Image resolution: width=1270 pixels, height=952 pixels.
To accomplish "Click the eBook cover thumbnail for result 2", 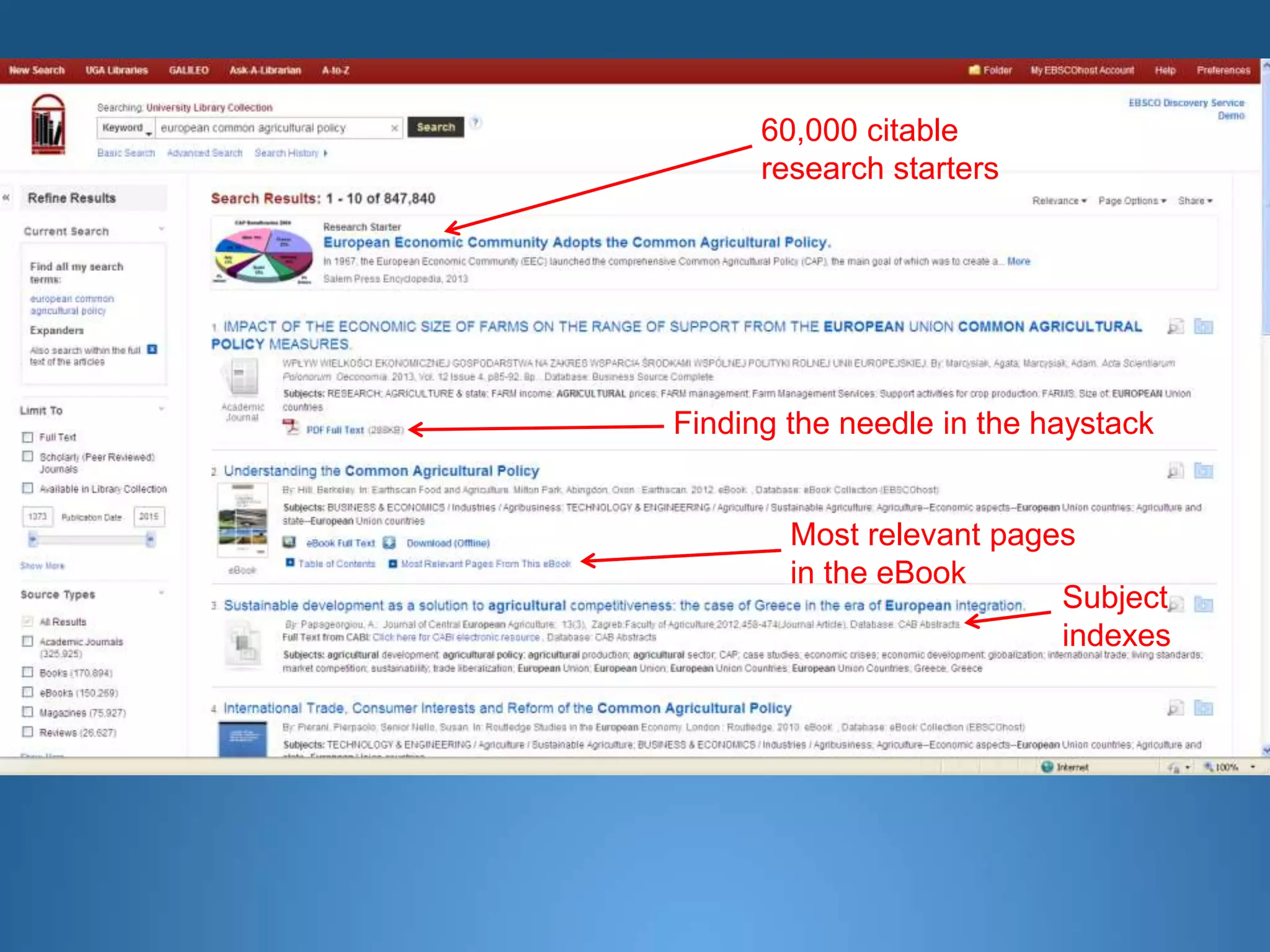I will point(242,520).
